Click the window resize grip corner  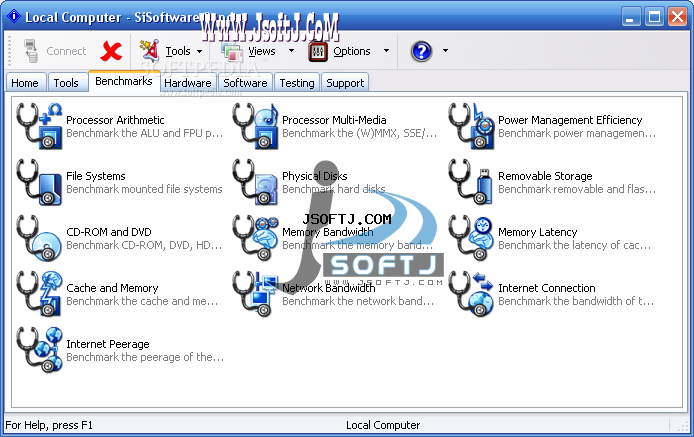tap(682, 425)
